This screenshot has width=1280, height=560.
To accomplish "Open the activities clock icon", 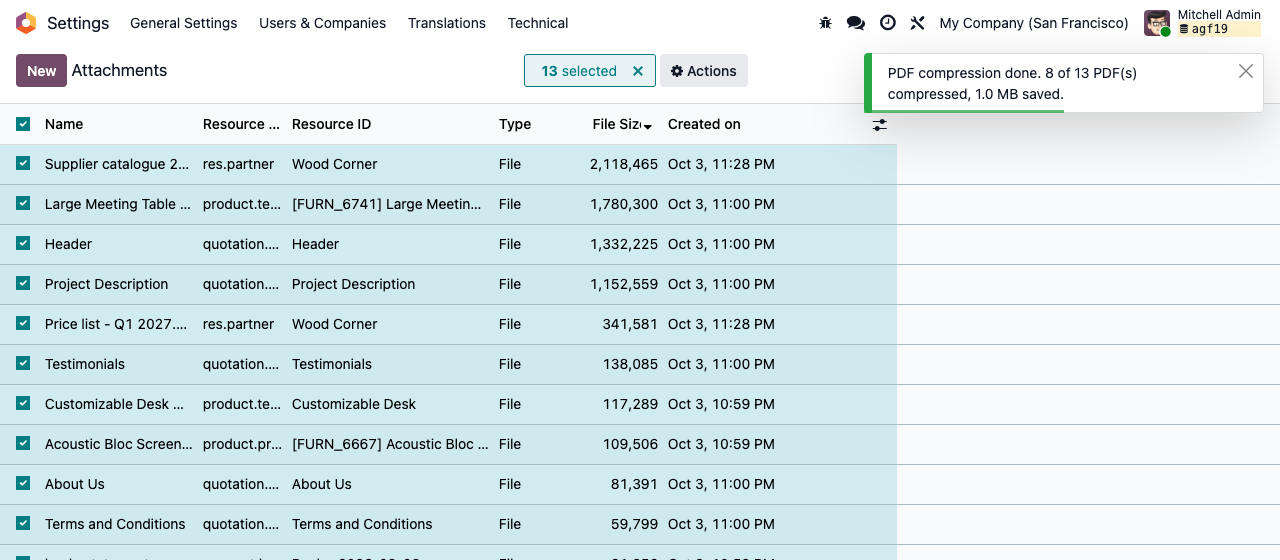I will coord(888,23).
